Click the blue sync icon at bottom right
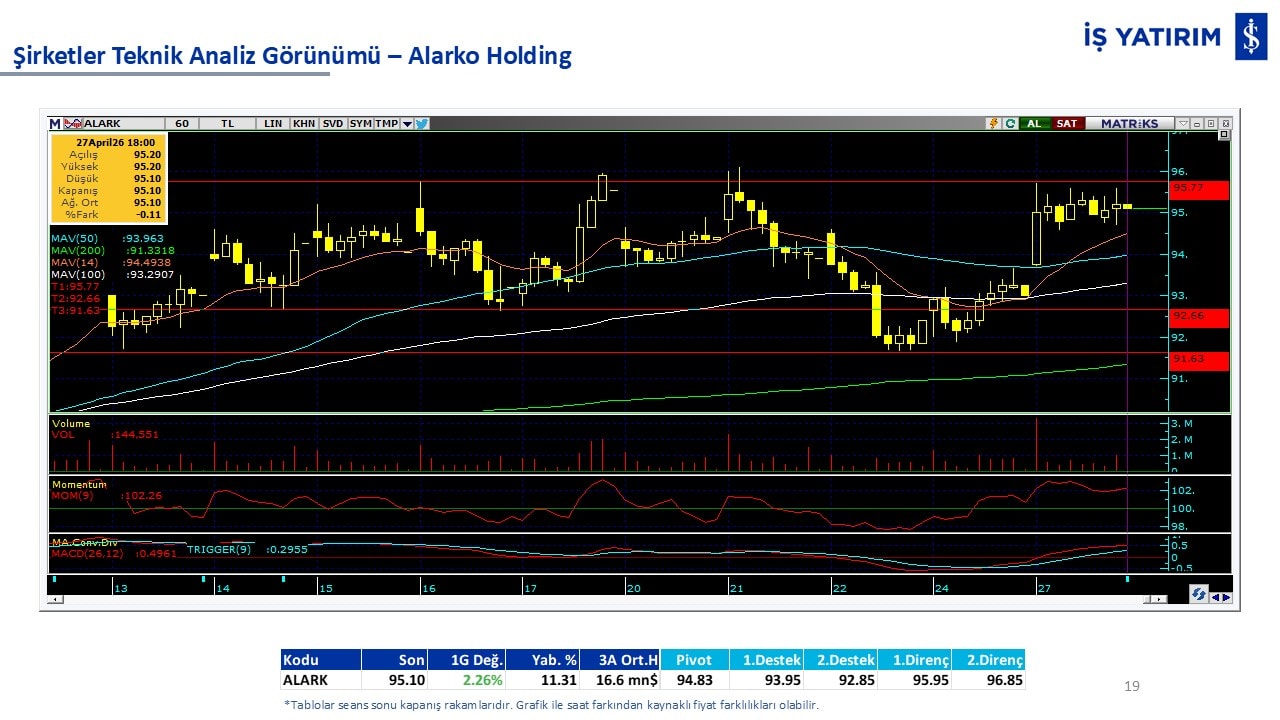The image size is (1280, 720). point(1198,595)
